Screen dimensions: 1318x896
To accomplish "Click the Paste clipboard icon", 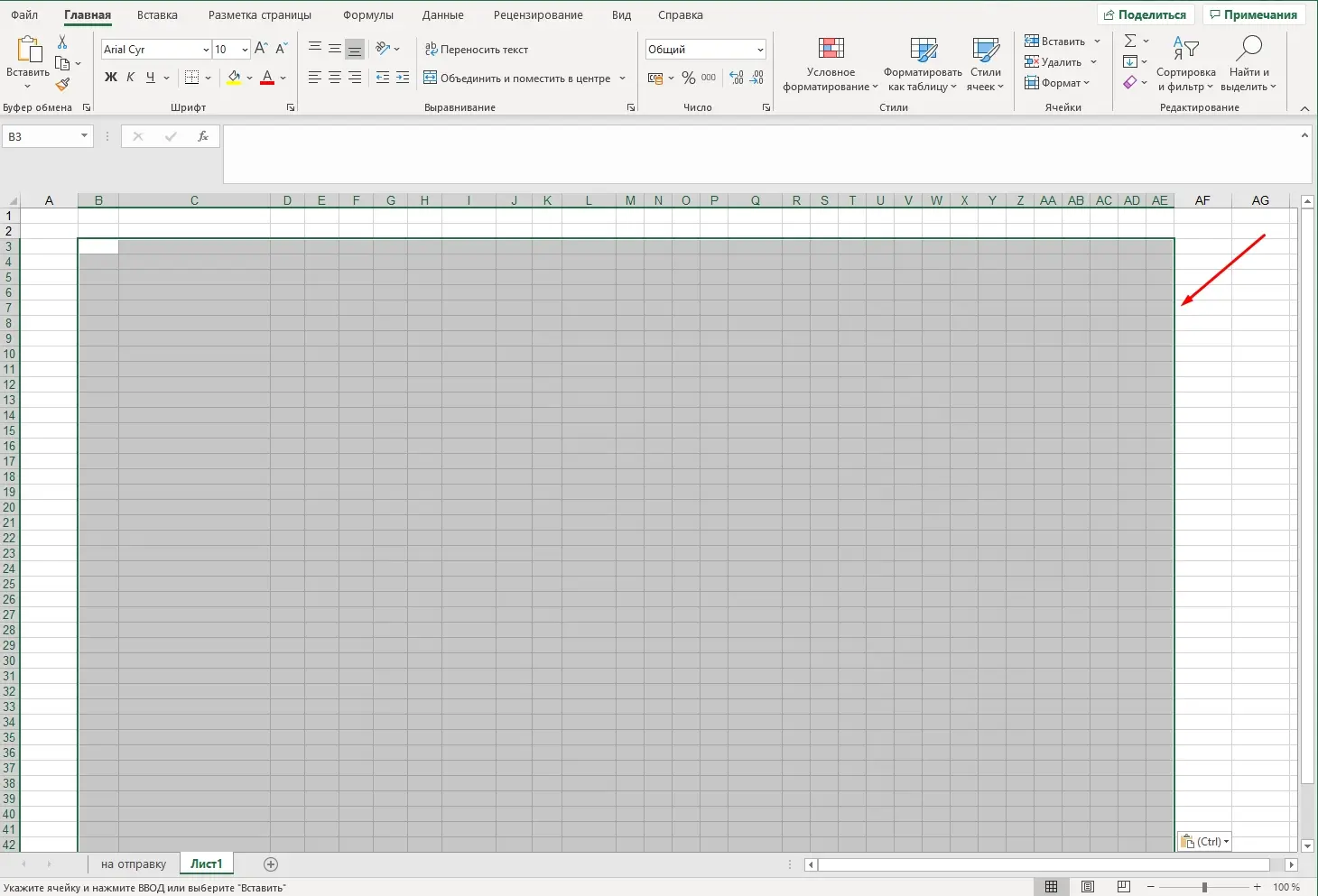I will point(28,49).
